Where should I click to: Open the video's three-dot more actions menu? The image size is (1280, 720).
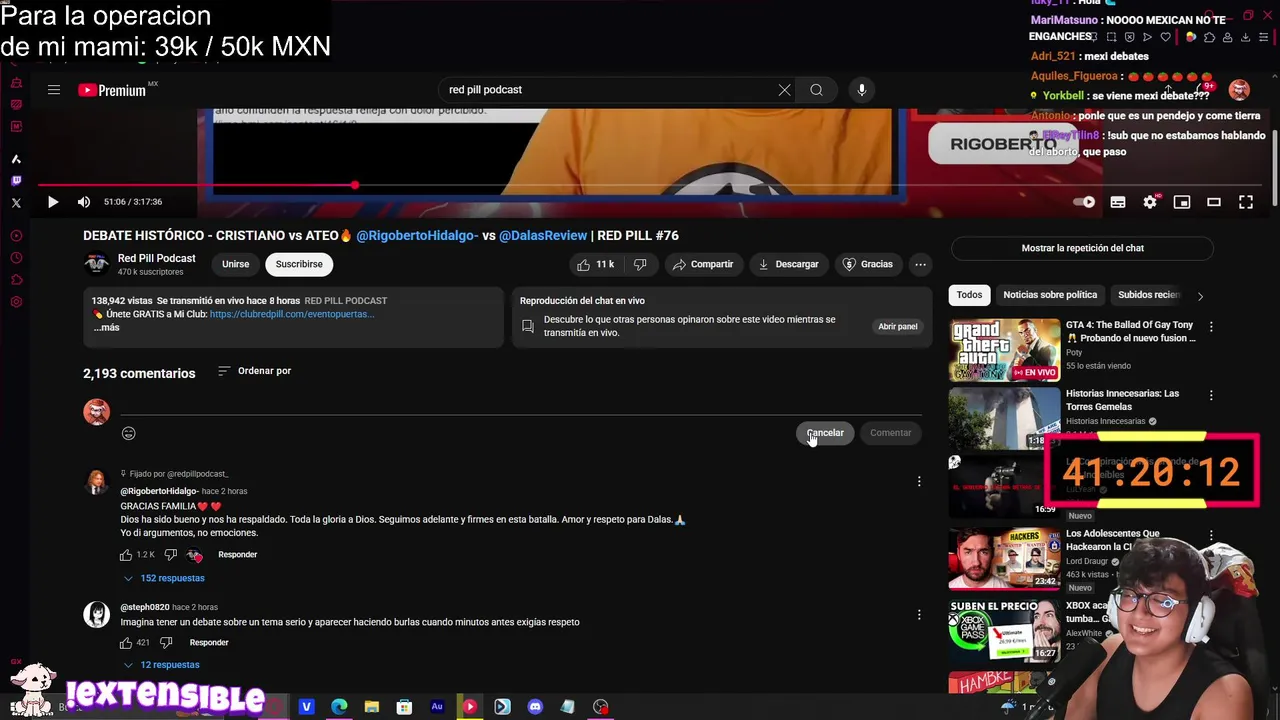[920, 264]
